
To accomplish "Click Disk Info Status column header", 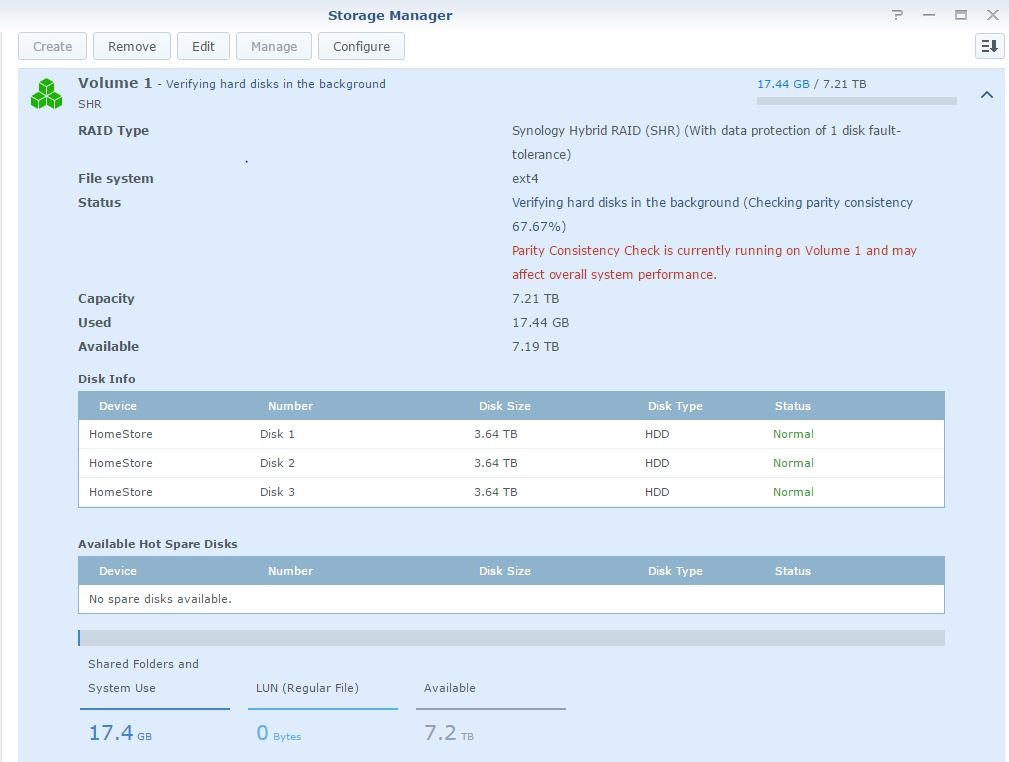I will [793, 406].
